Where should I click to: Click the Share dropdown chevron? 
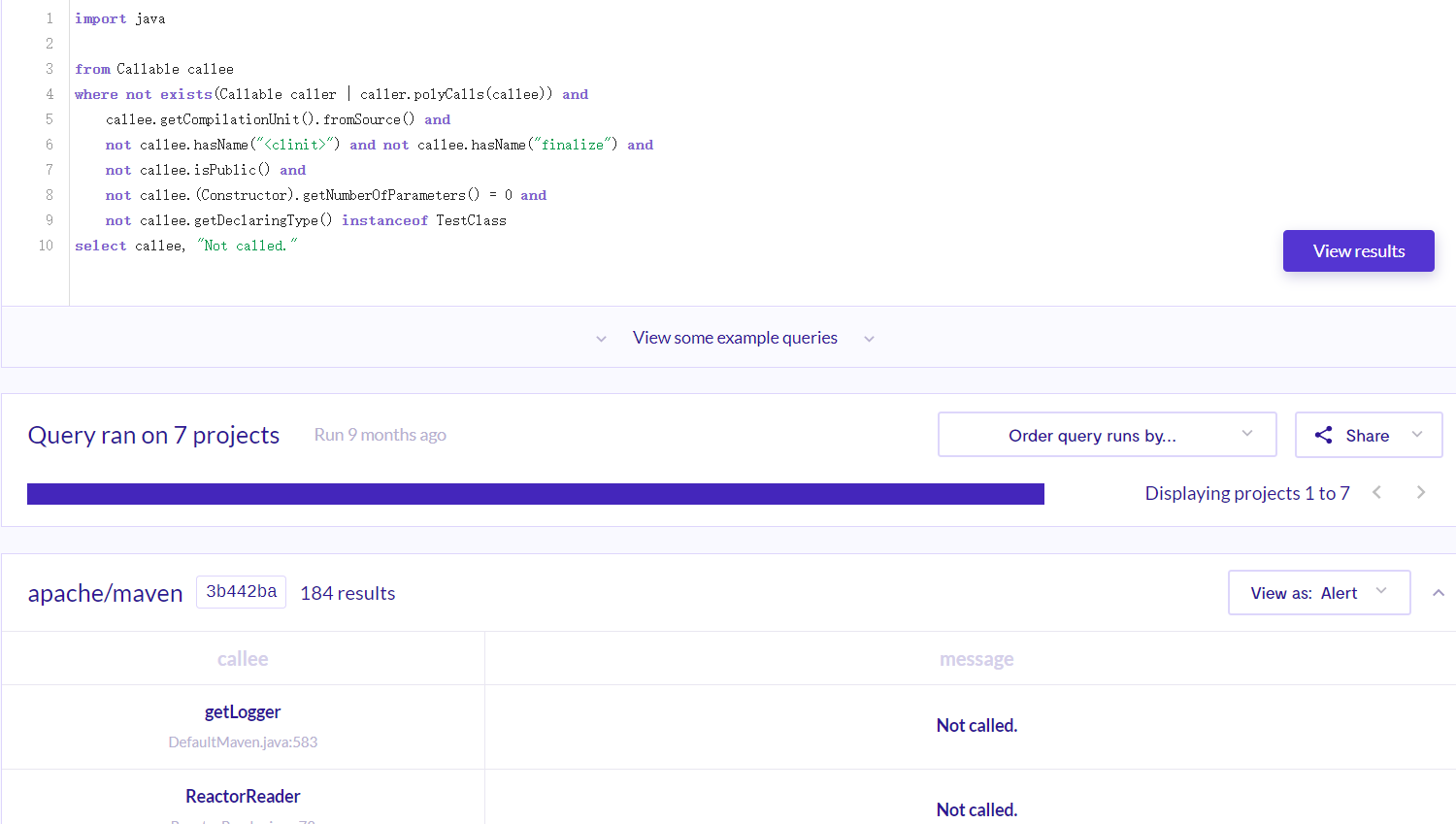coord(1417,435)
